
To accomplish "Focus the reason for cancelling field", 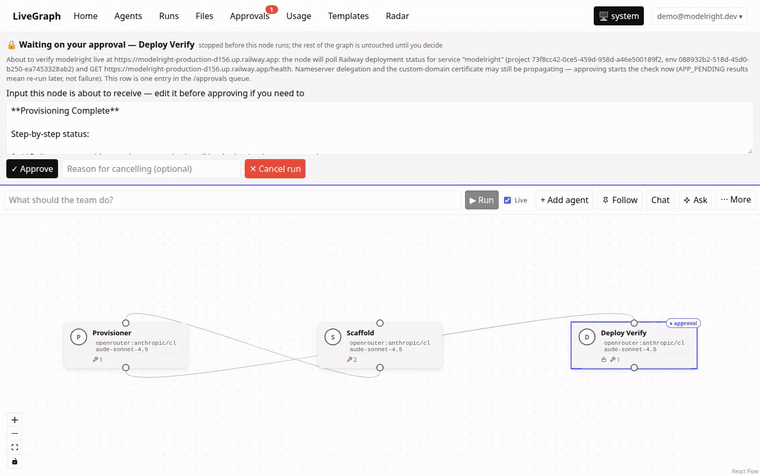I will coord(151,169).
